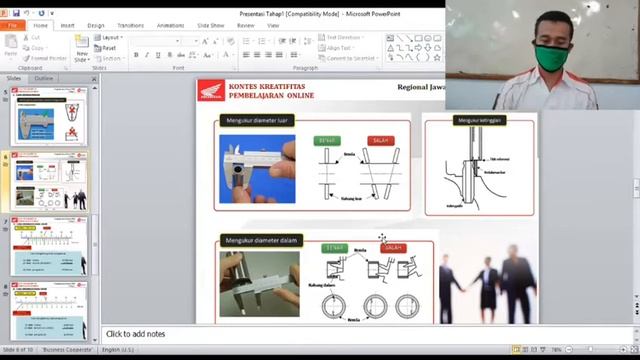Click the zoom slider handle
The width and height of the screenshot is (640, 360).
pyautogui.click(x=591, y=350)
